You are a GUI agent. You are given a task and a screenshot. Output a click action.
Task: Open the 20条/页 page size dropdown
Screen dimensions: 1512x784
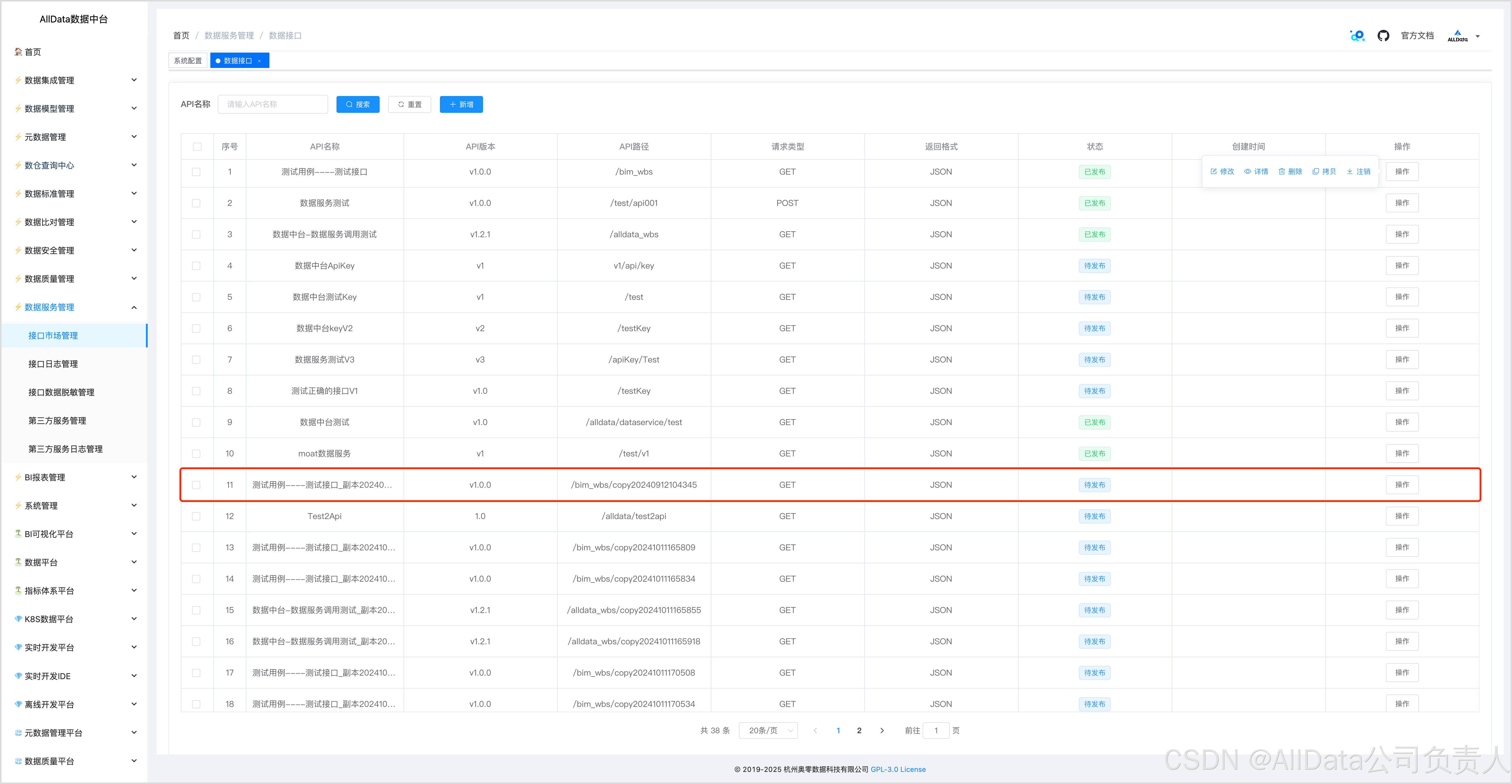coord(768,731)
